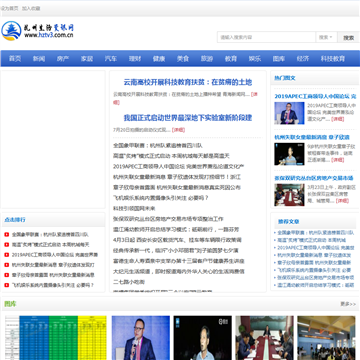Click play icon beside 2019APEC工商领导人 in 点击排行
The height and width of the screenshot is (360, 360).
7,255
